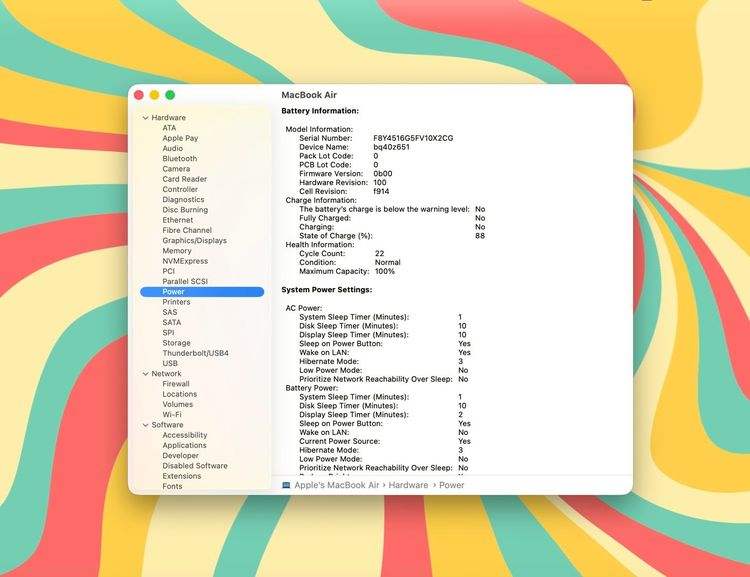
Task: Select Fibre Channel in the sidebar
Action: click(187, 230)
